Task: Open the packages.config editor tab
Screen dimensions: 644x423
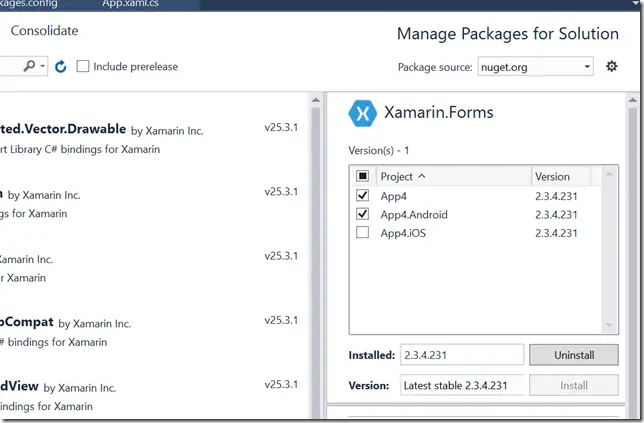Action: coord(29,4)
